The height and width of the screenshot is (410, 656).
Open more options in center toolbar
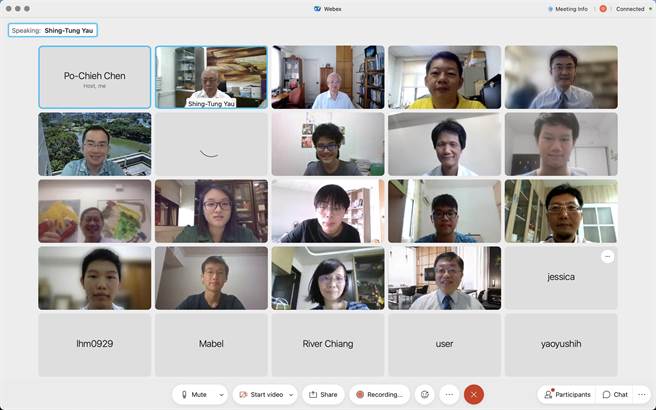pos(449,394)
